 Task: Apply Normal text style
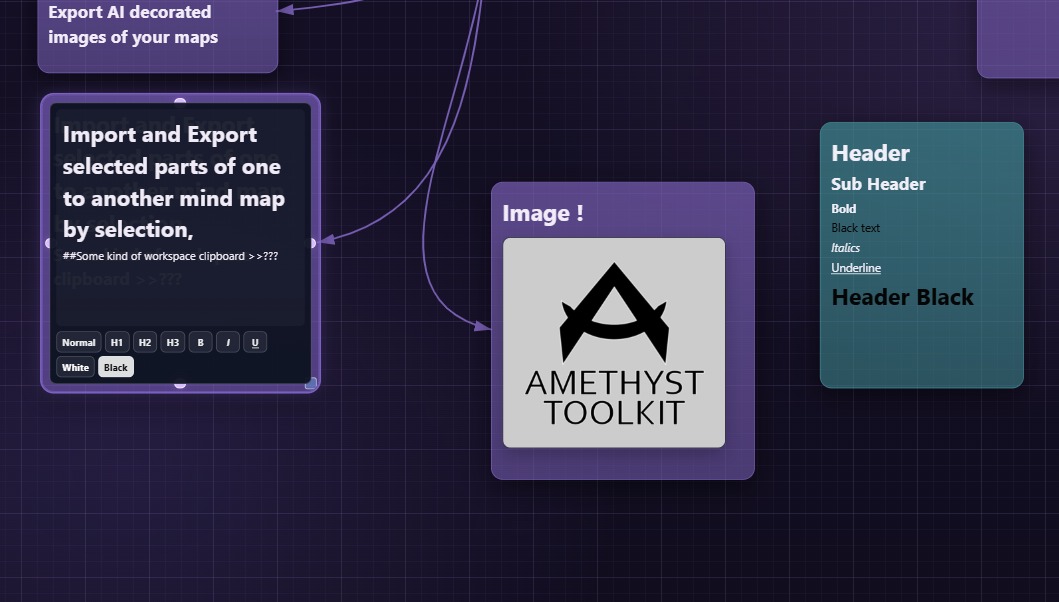(x=78, y=343)
